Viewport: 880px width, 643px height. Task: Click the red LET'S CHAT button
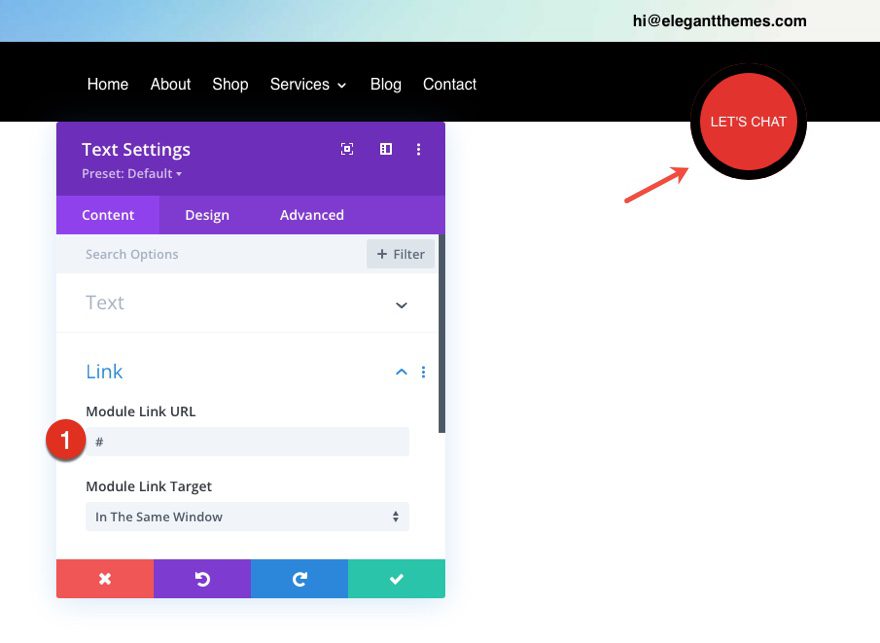point(748,122)
